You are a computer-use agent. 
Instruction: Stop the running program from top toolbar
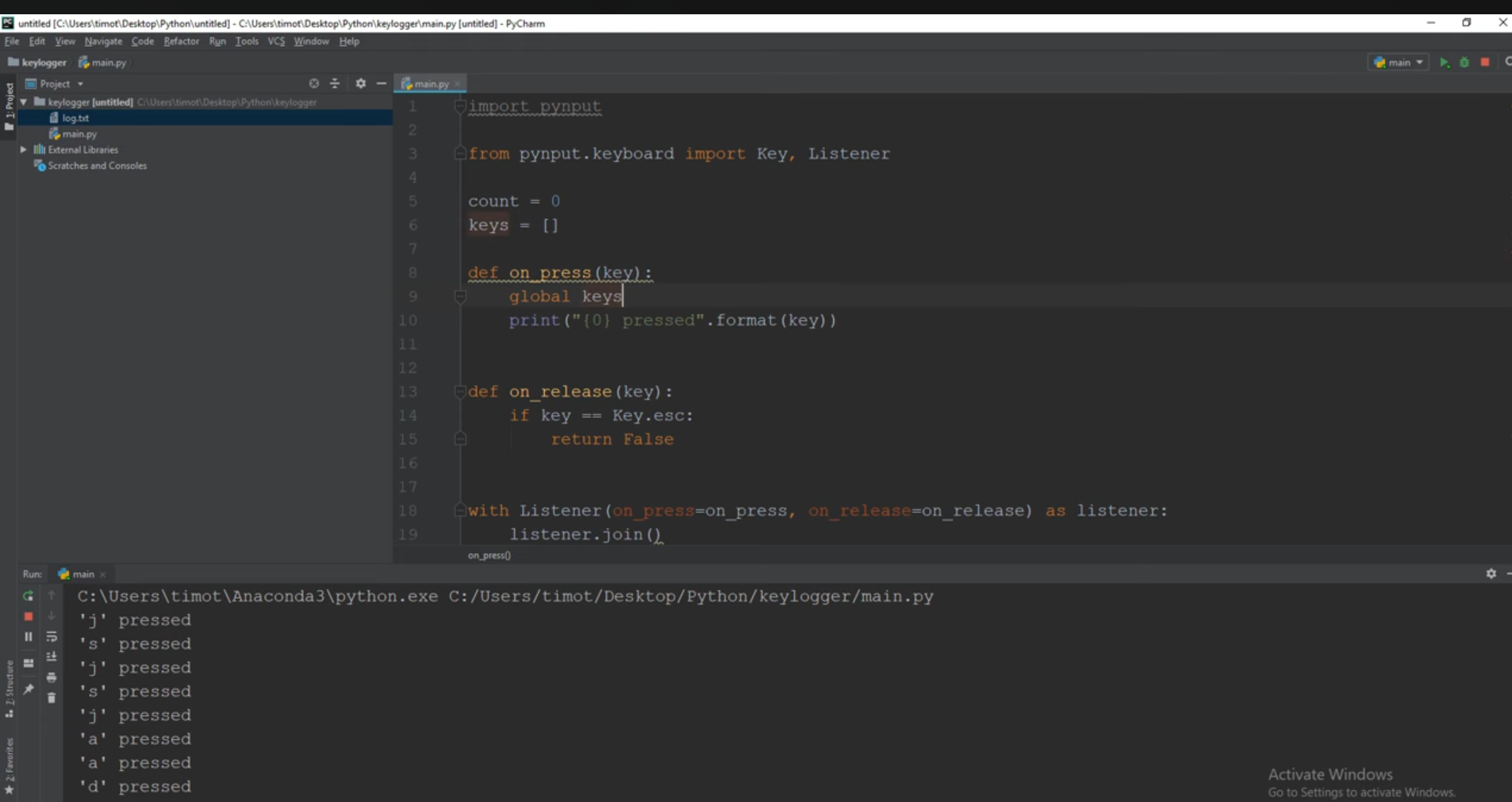(x=1485, y=62)
